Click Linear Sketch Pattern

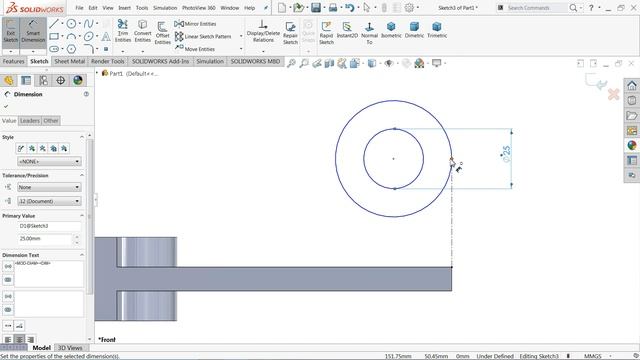(203, 36)
